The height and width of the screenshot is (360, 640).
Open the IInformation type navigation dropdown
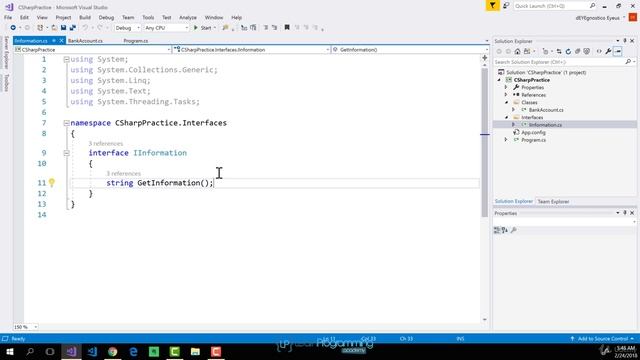coord(251,50)
